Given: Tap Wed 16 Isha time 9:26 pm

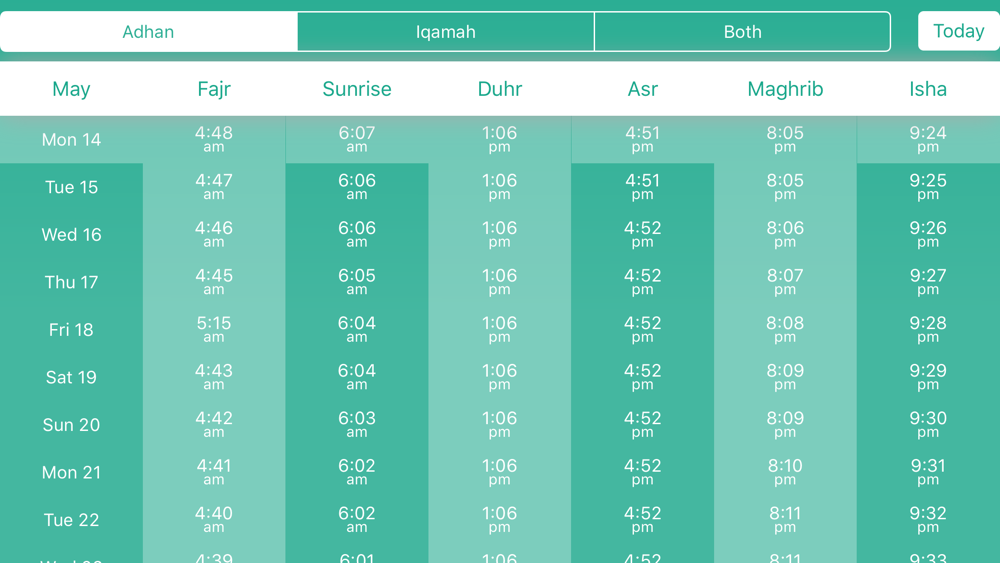Looking at the screenshot, I should [928, 234].
